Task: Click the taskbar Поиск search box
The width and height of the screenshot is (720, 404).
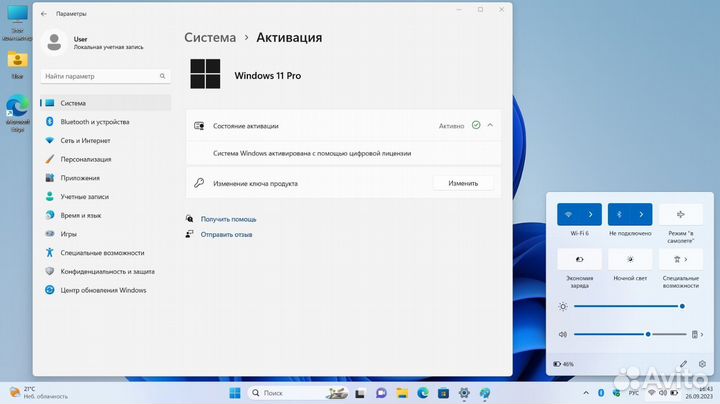Action: click(x=298, y=393)
